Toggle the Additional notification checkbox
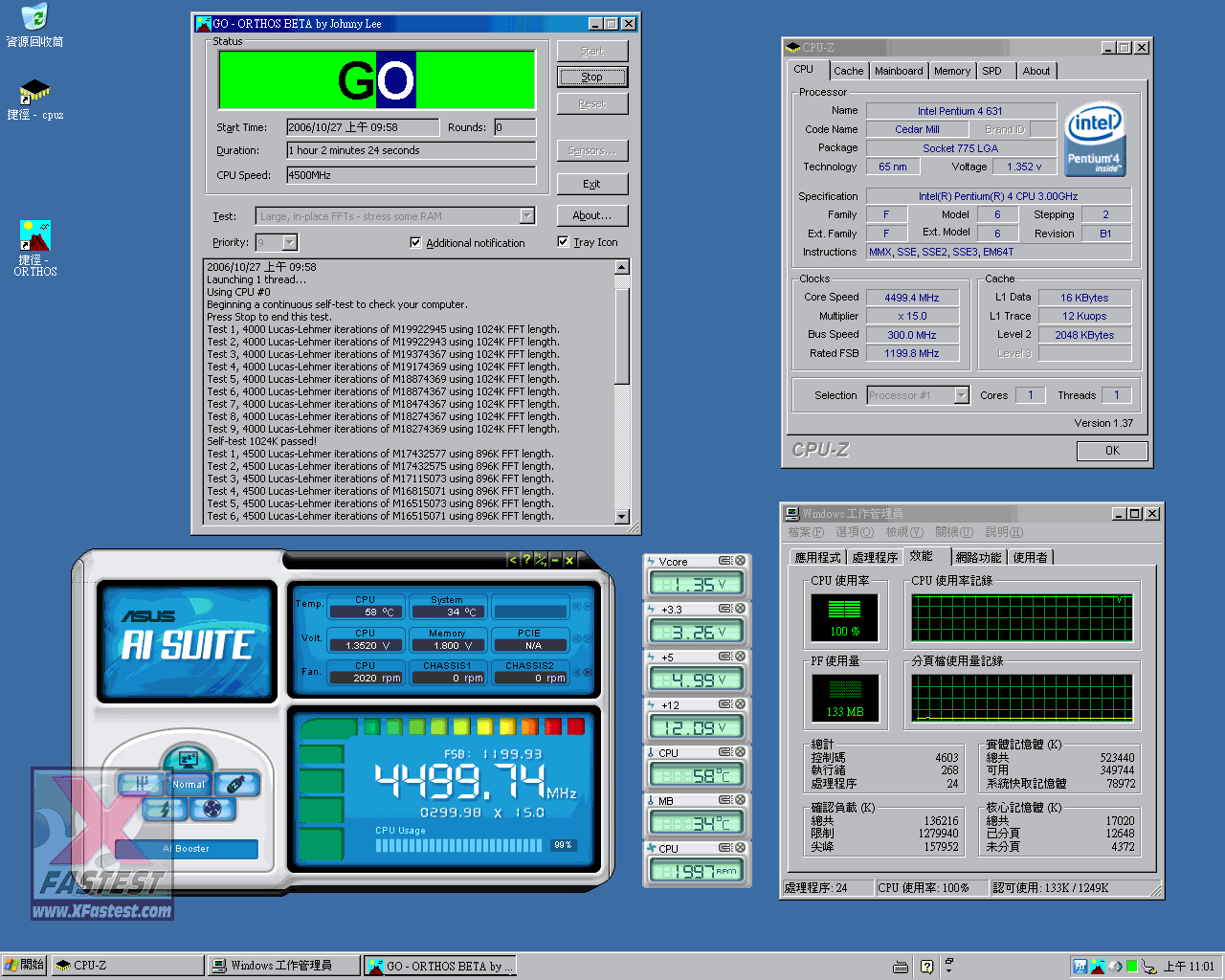Image resolution: width=1225 pixels, height=980 pixels. [415, 243]
